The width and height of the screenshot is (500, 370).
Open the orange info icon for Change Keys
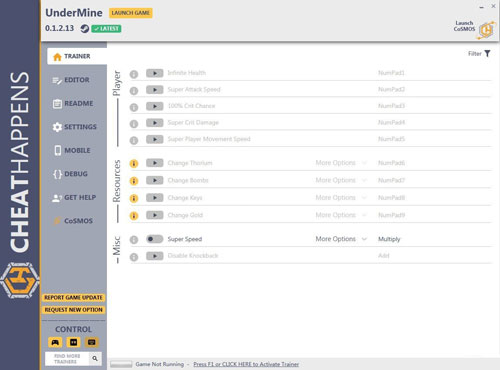[134, 198]
